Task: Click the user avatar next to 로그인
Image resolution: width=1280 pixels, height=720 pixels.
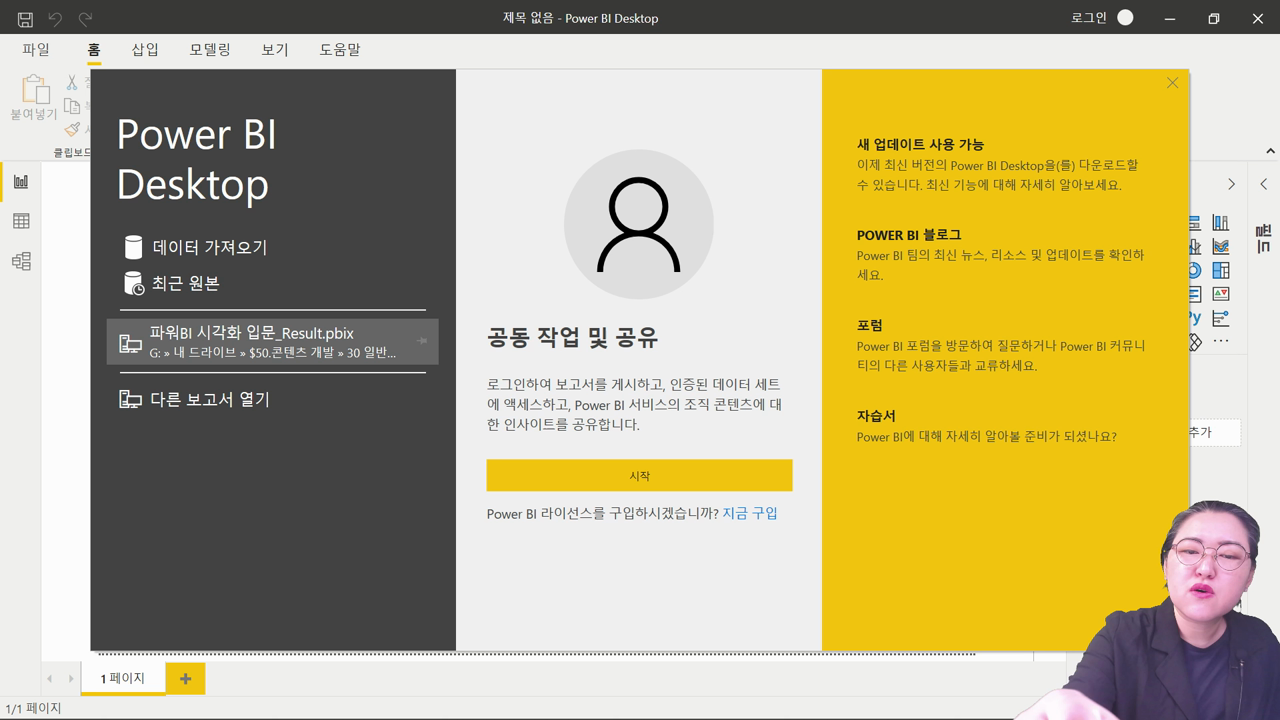Action: coord(1125,18)
